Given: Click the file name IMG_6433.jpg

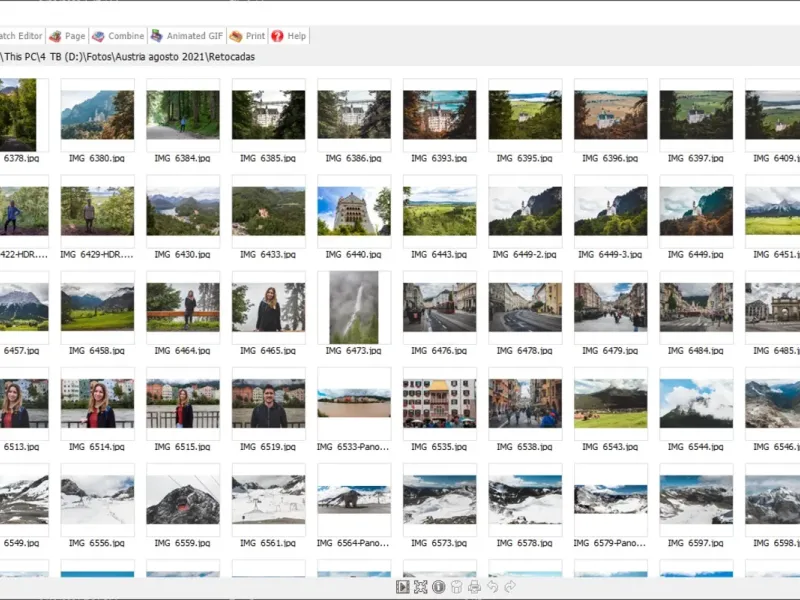Looking at the screenshot, I should 268,254.
